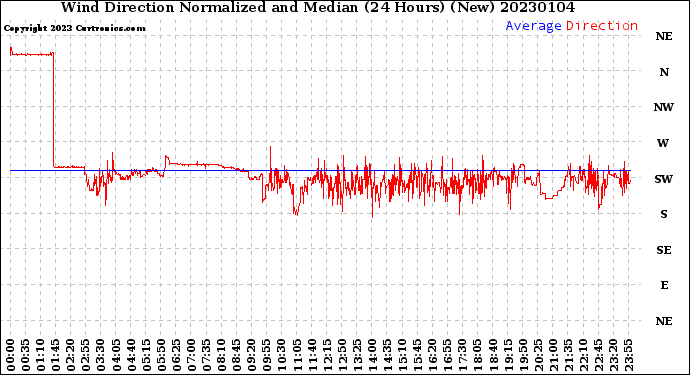The width and height of the screenshot is (690, 375).
Task: Click the 07:35 time label
Action: (x=206, y=355)
